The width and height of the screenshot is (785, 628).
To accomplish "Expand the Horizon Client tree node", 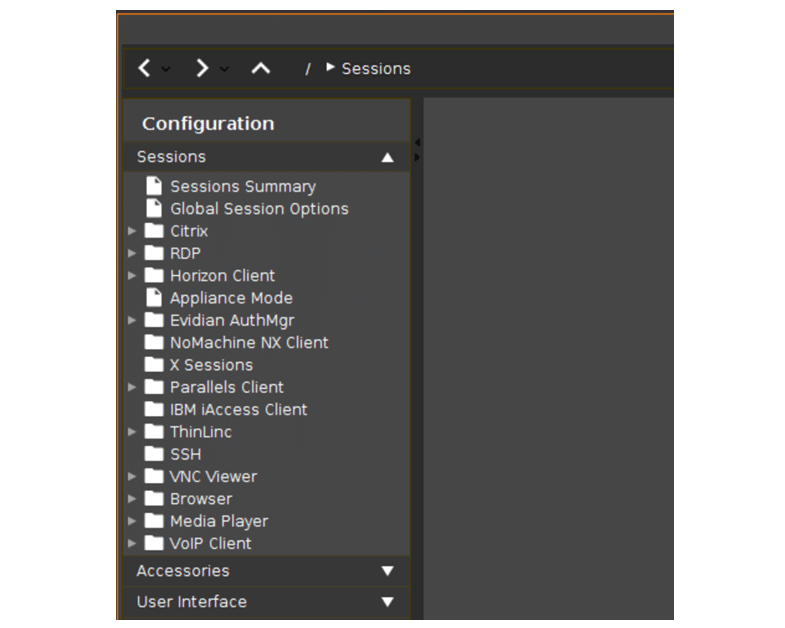I will coord(132,275).
